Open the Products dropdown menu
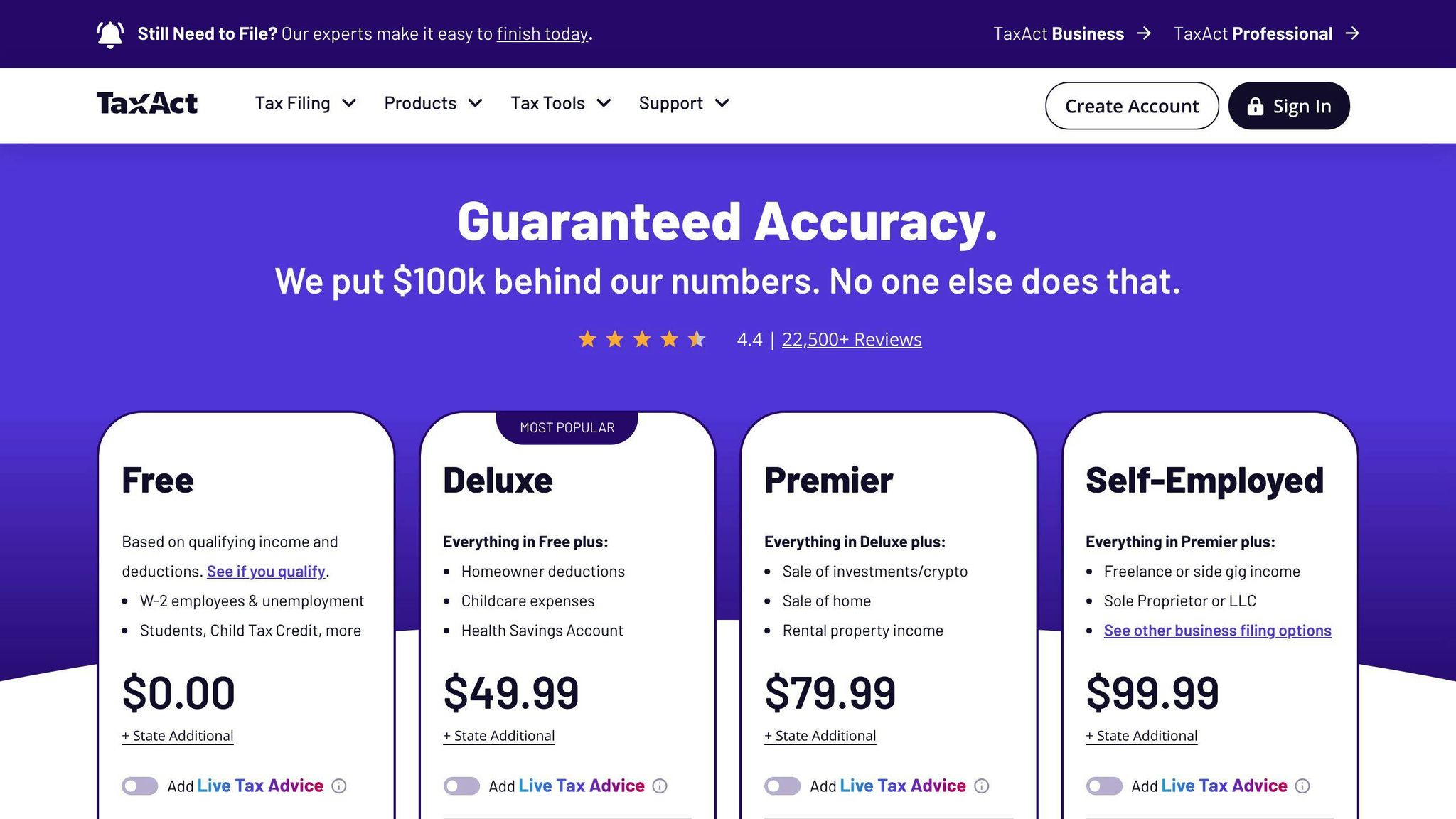 [434, 104]
